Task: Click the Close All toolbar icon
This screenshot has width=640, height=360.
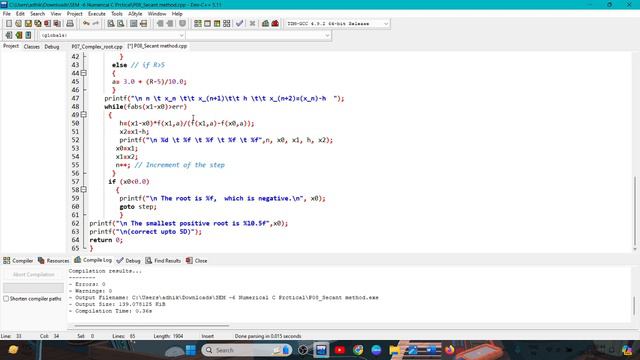Action: [x=58, y=24]
